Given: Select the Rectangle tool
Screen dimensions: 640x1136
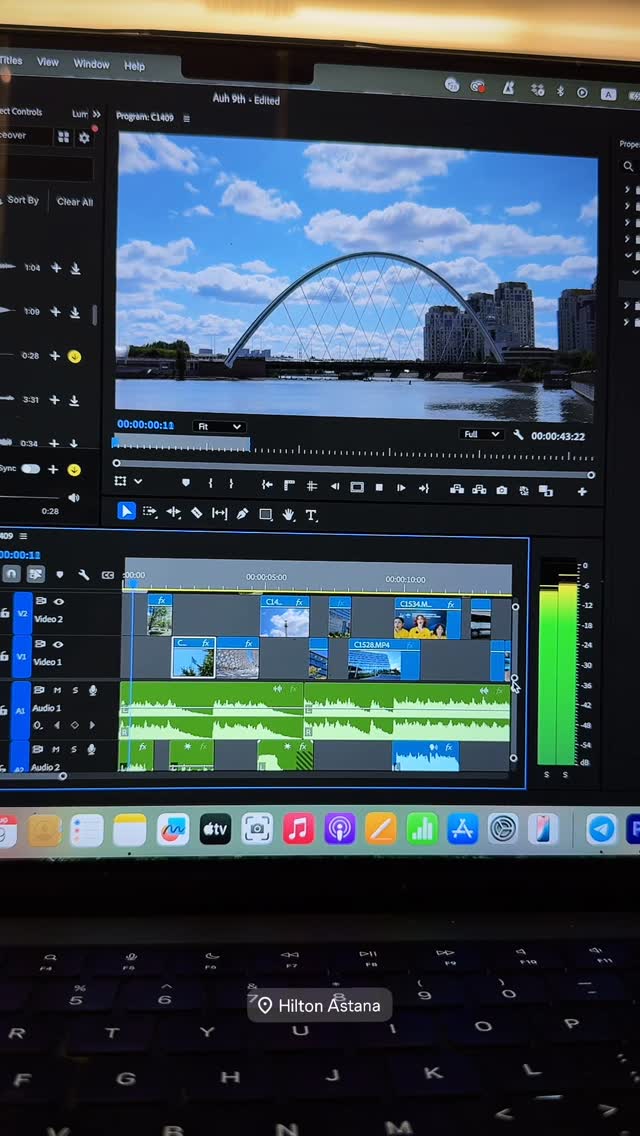Looking at the screenshot, I should tap(265, 514).
